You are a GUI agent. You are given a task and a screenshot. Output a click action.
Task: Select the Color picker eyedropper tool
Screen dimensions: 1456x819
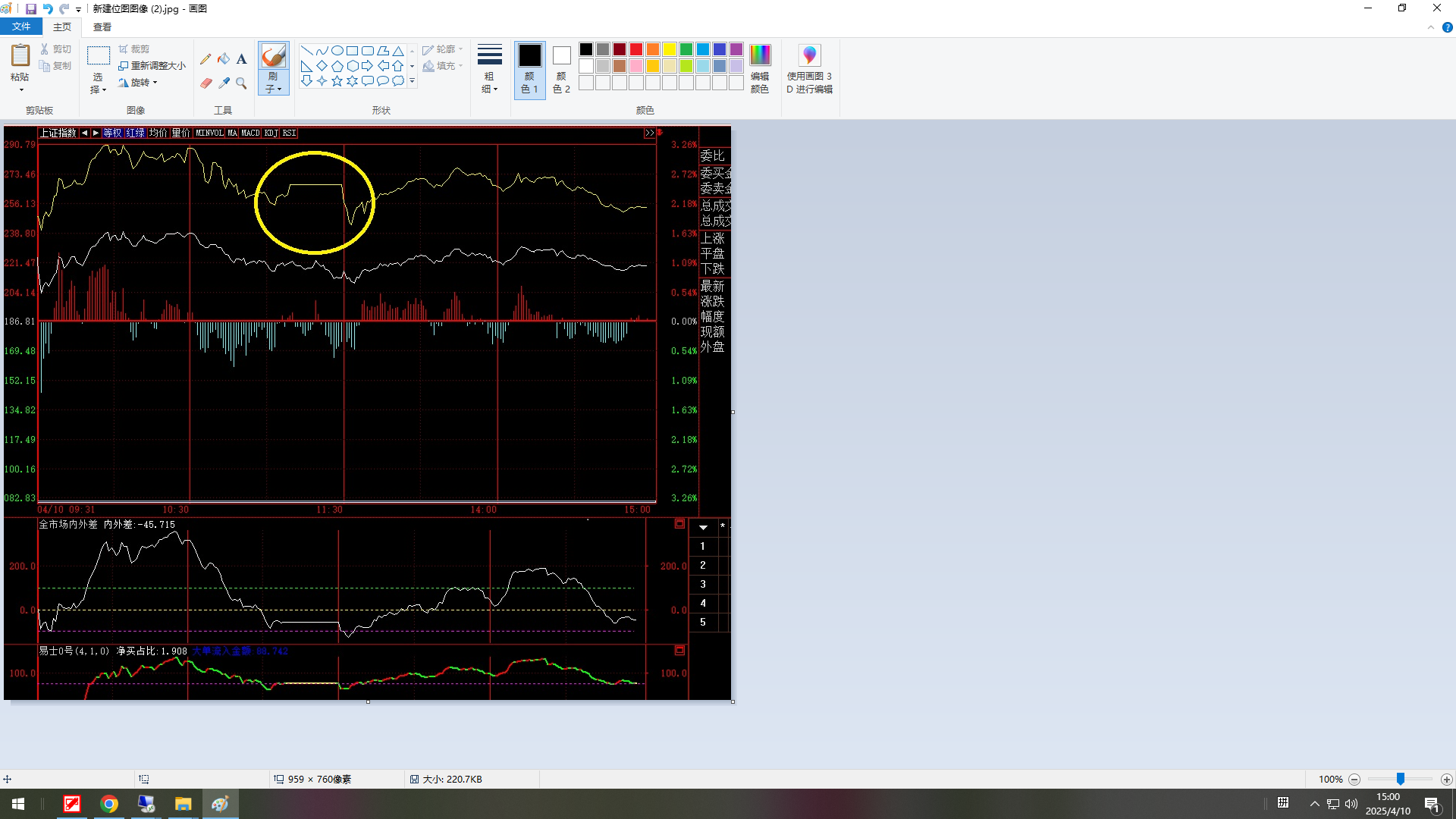click(x=224, y=83)
